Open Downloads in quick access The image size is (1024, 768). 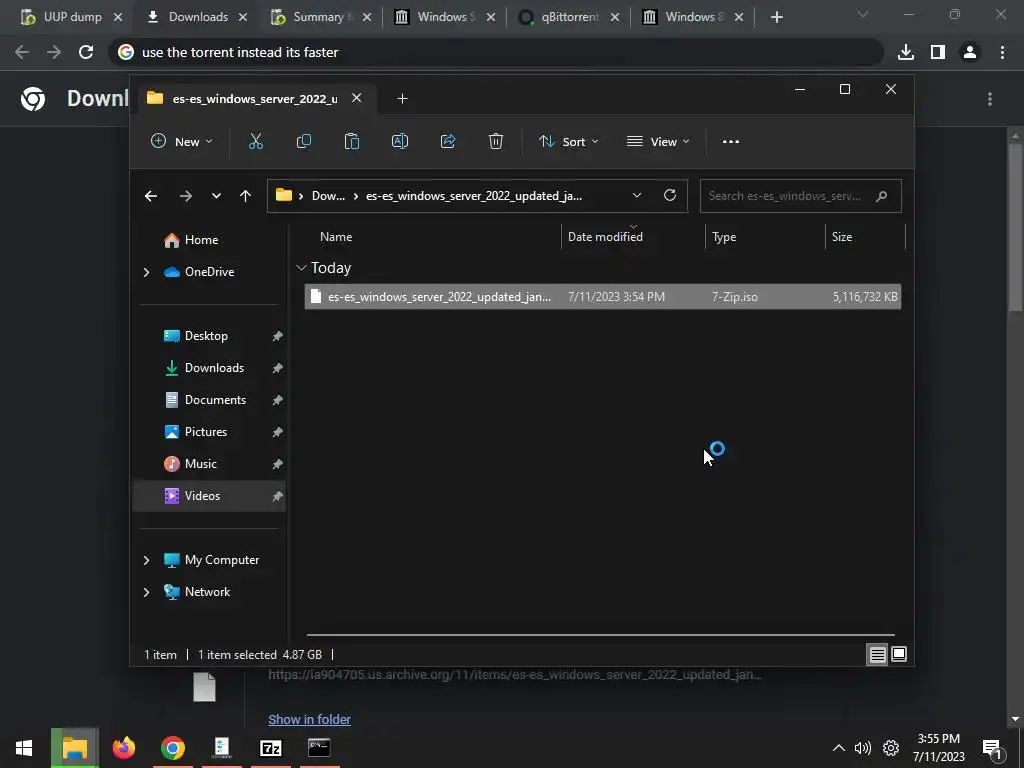(x=209, y=368)
